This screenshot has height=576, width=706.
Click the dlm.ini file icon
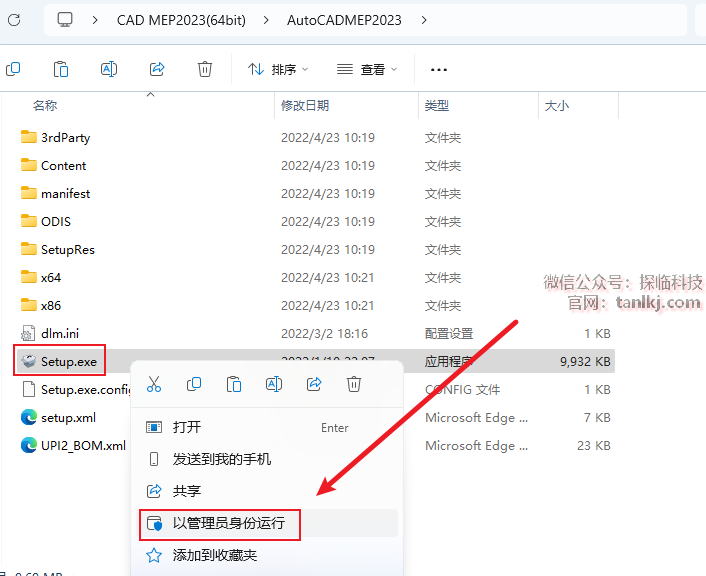[28, 333]
